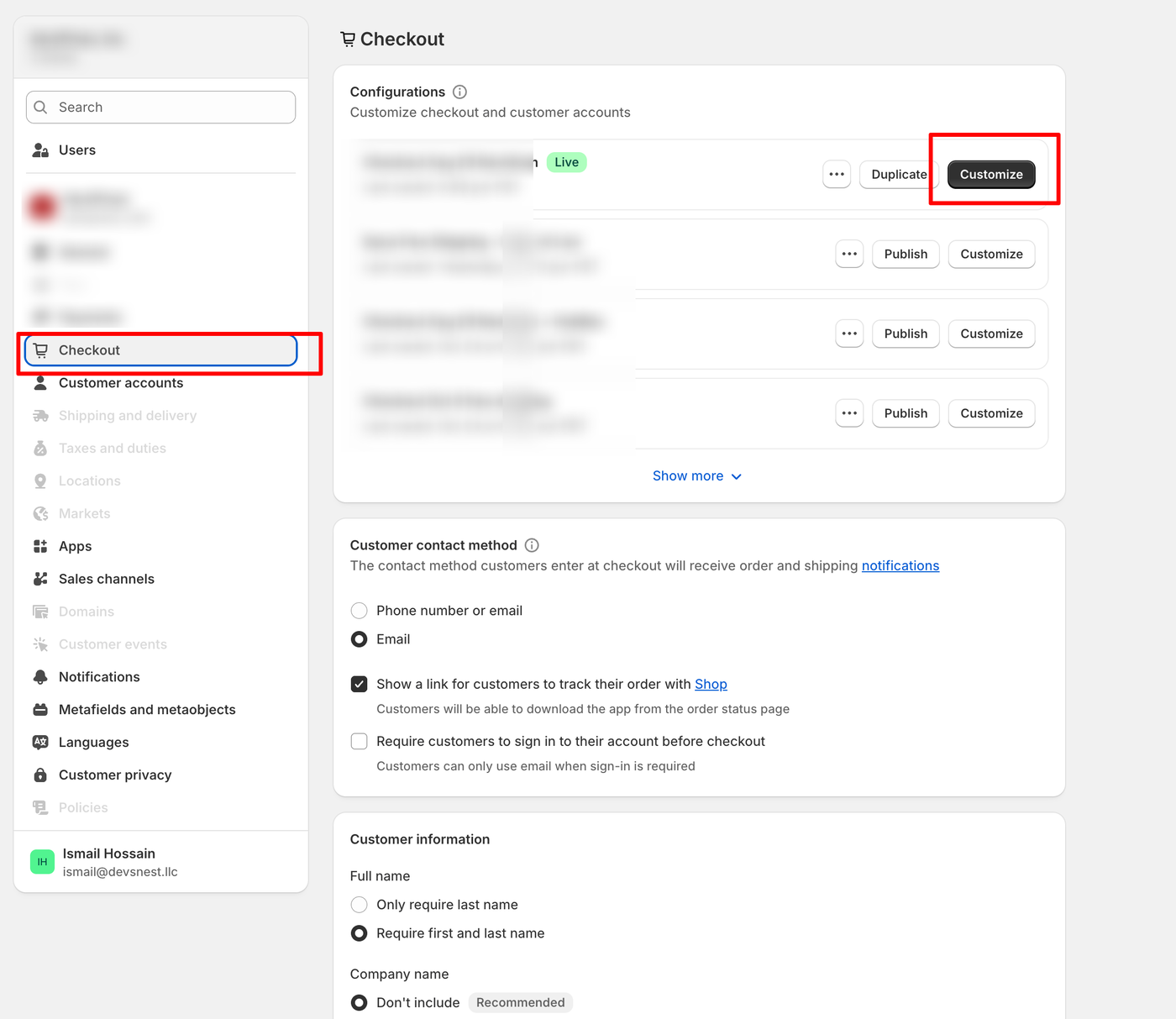Go to Notifications settings
Viewport: 1176px width, 1019px height.
tap(160, 677)
